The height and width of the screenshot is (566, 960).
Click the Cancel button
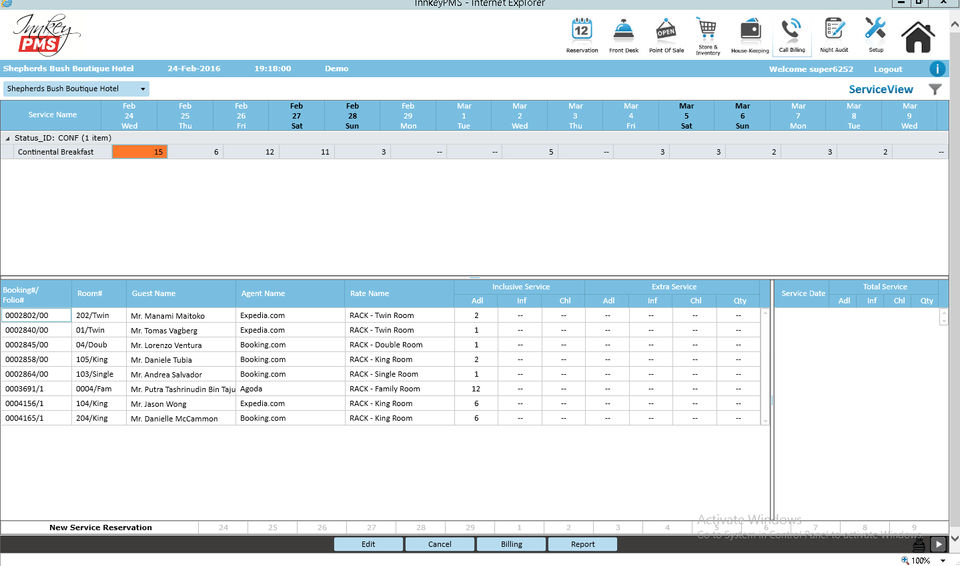[x=440, y=544]
